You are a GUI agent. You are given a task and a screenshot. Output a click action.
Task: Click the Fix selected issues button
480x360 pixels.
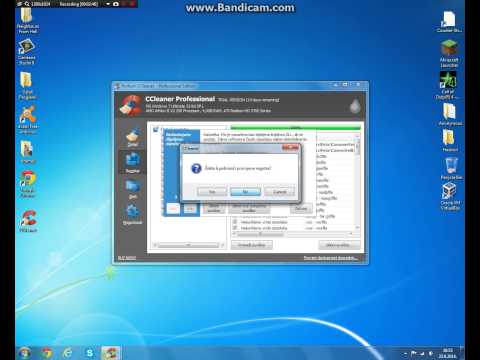(339, 245)
